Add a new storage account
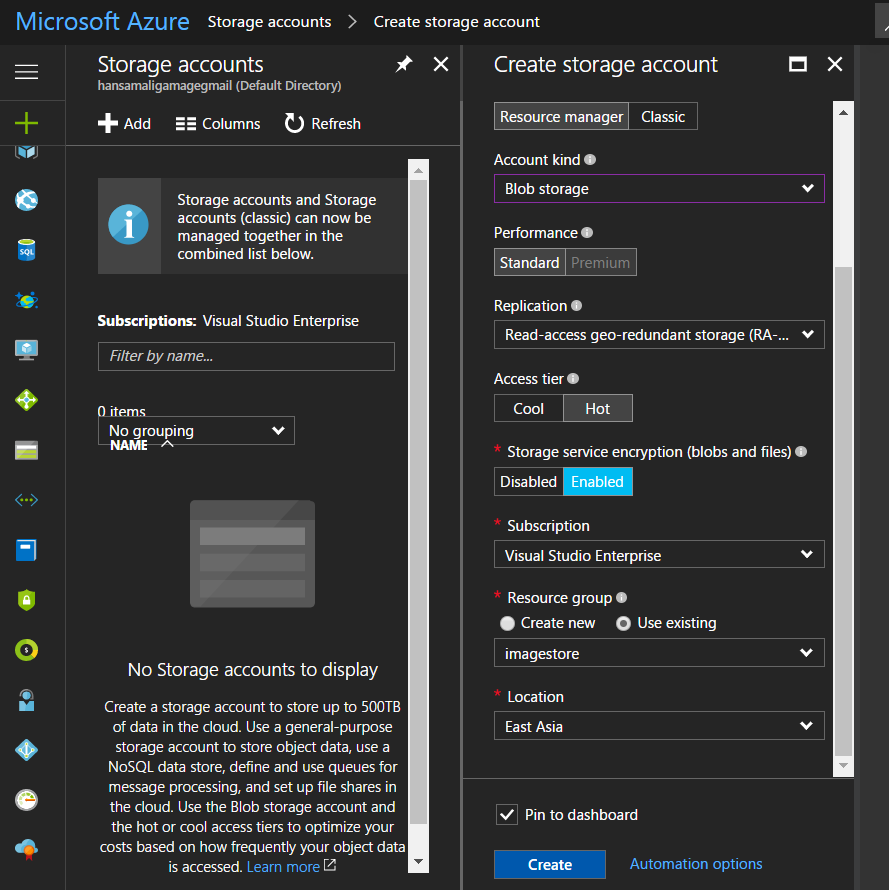 click(124, 123)
